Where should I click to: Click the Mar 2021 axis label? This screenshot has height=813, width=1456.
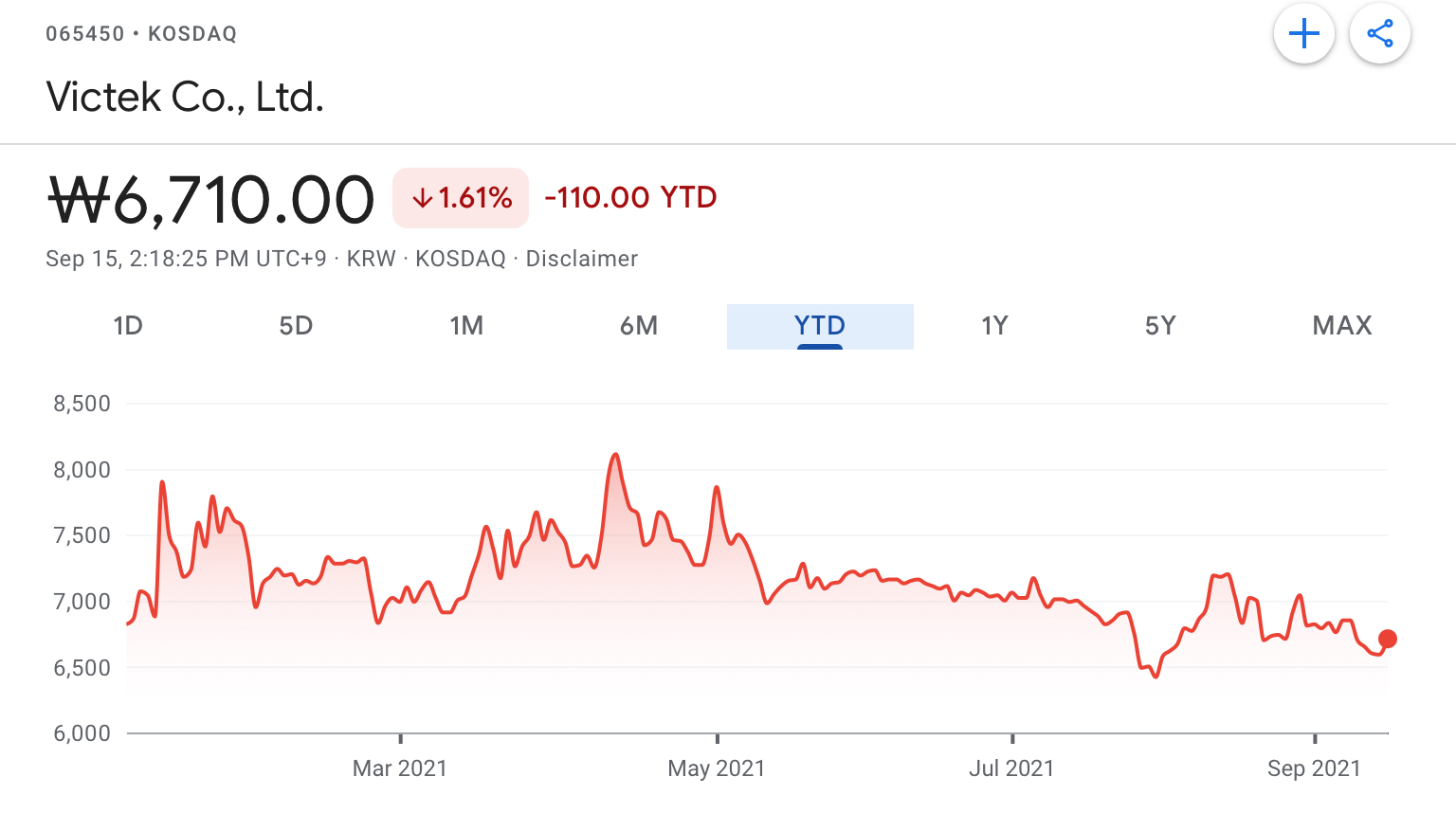pyautogui.click(x=400, y=768)
